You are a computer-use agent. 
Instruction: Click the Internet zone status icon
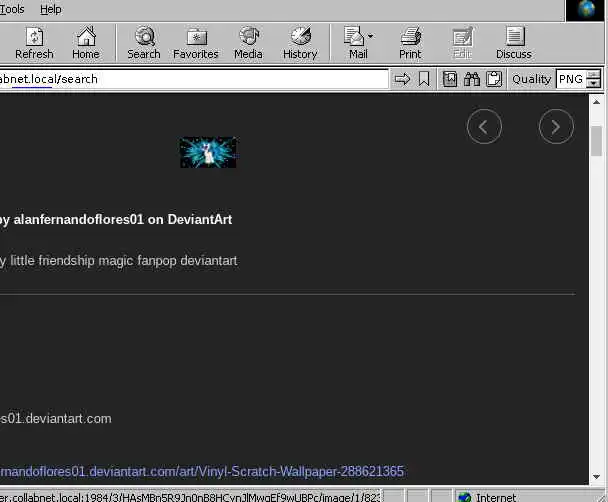tap(464, 497)
